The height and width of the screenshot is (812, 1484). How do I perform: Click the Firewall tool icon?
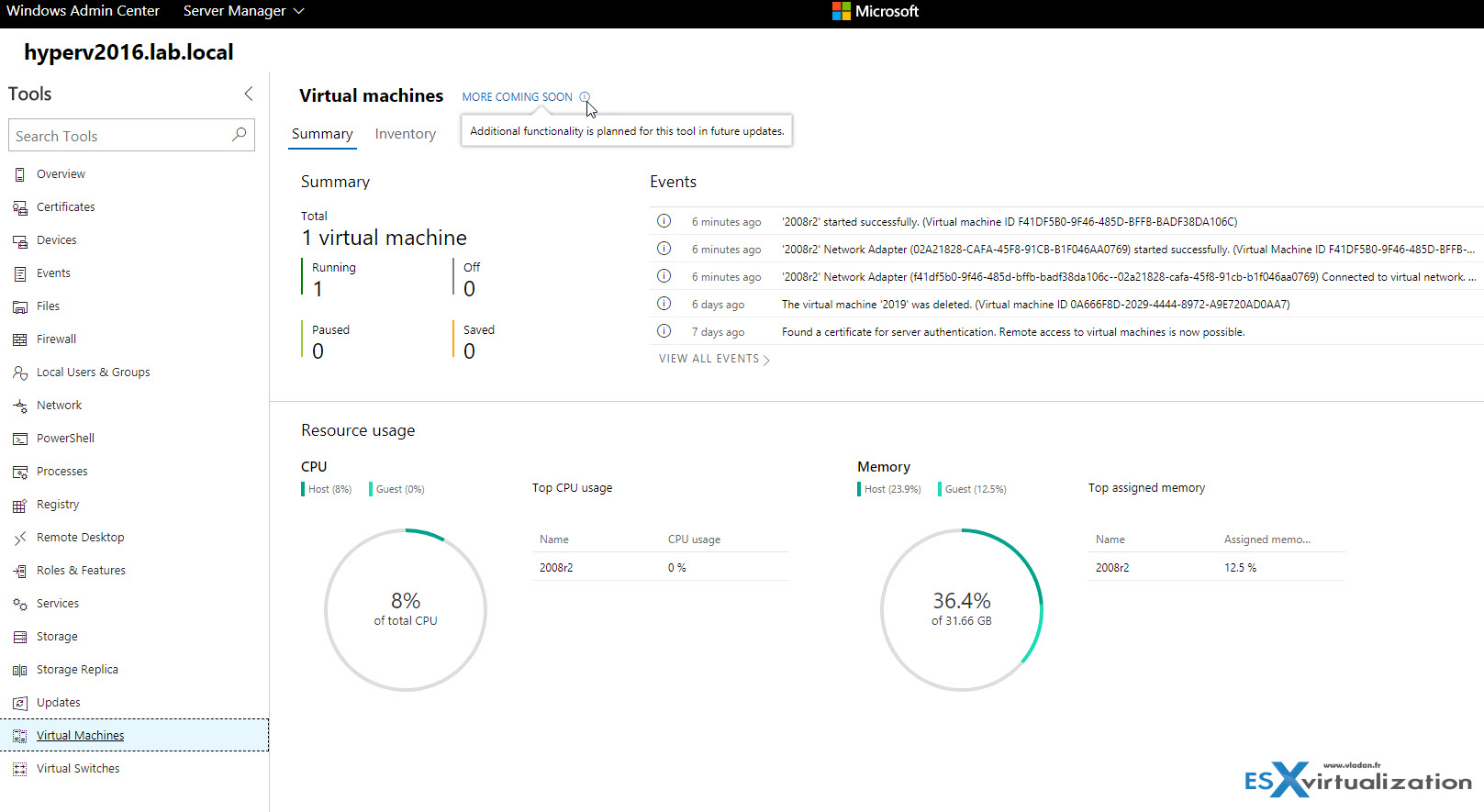(x=19, y=339)
